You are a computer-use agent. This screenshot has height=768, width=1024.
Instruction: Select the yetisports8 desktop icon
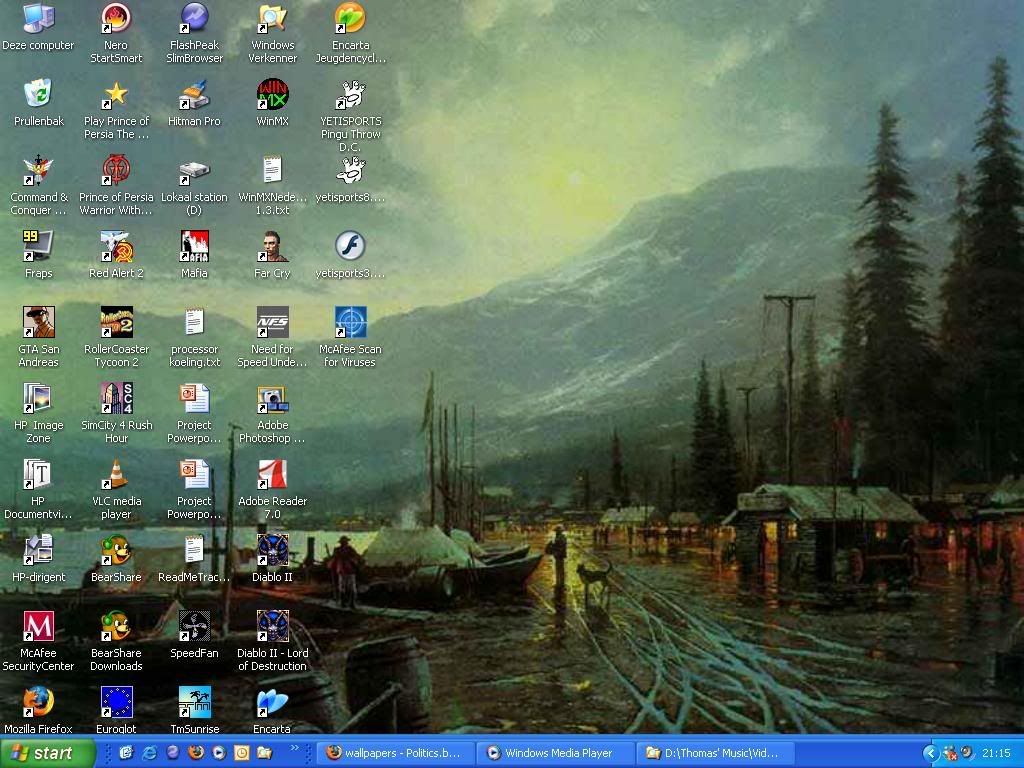click(351, 170)
